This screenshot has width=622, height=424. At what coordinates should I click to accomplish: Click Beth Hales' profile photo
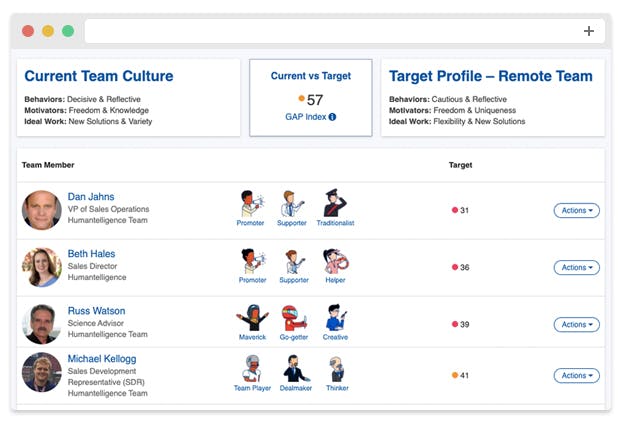[x=42, y=267]
